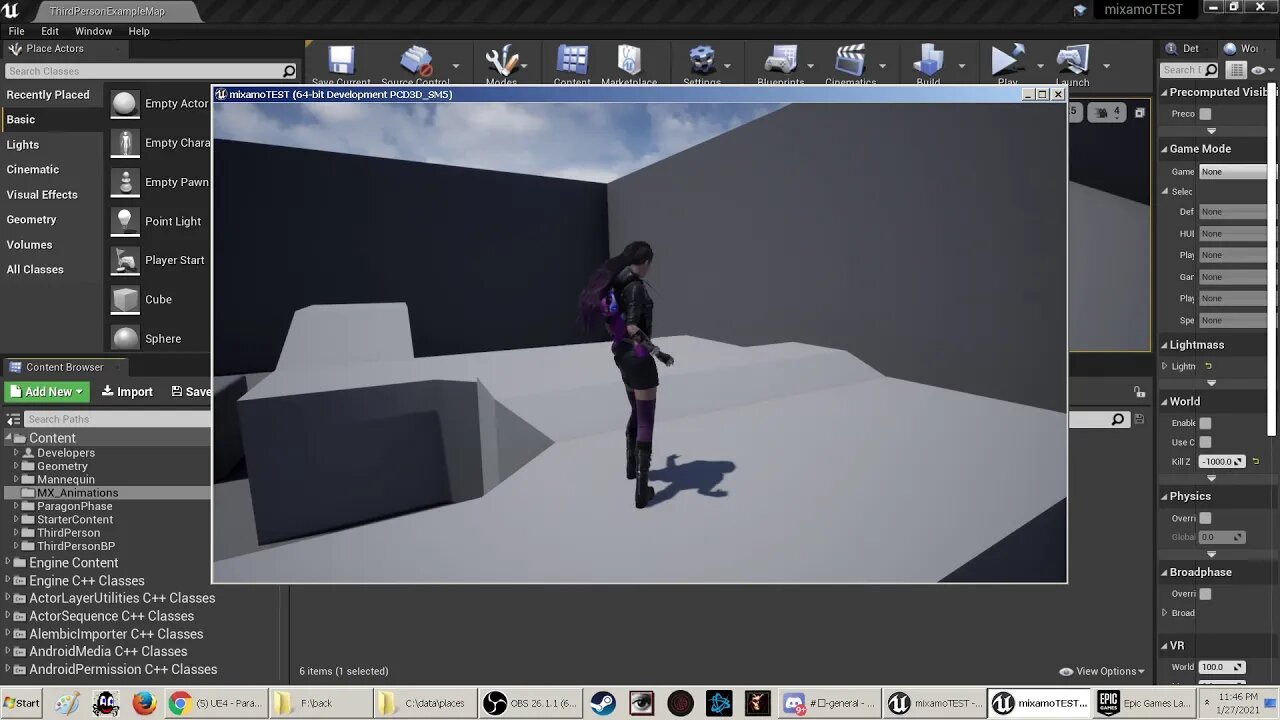Image resolution: width=1280 pixels, height=720 pixels.
Task: Click the content browser lock icon
Action: coord(1139,392)
